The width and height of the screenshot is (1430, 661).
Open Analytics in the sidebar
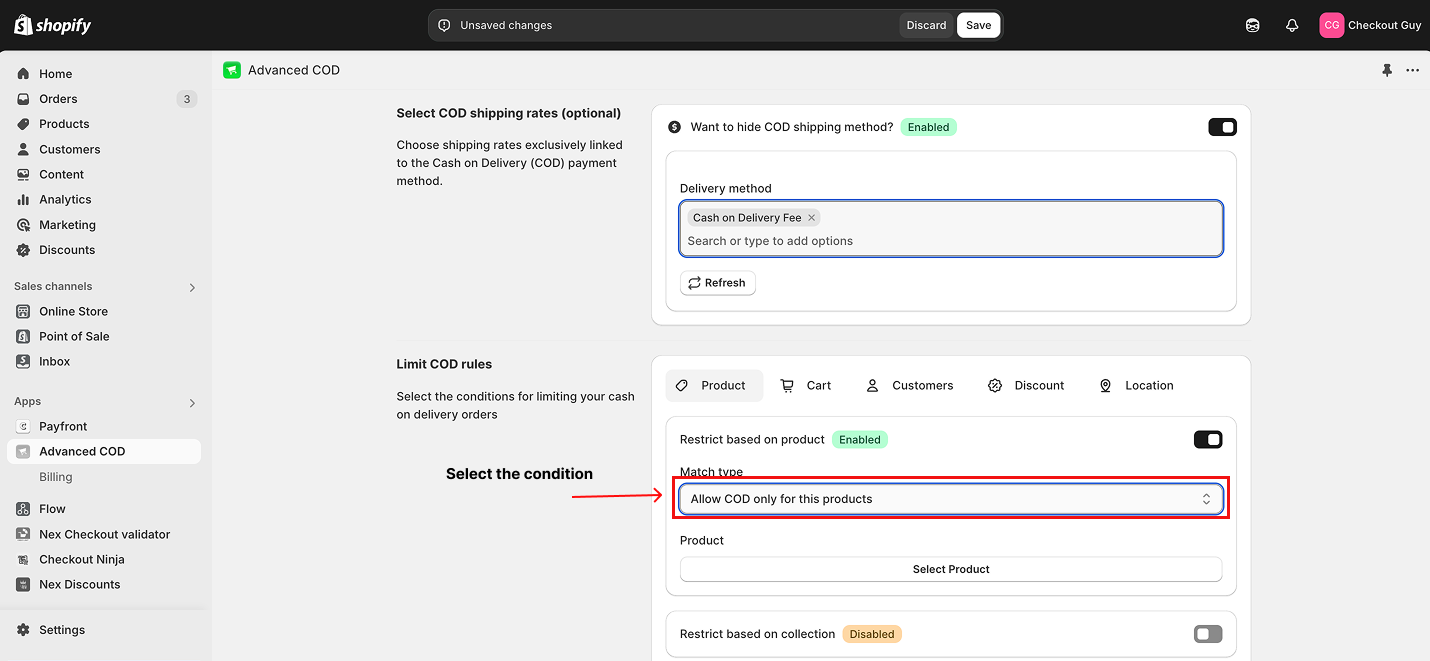pyautogui.click(x=65, y=200)
